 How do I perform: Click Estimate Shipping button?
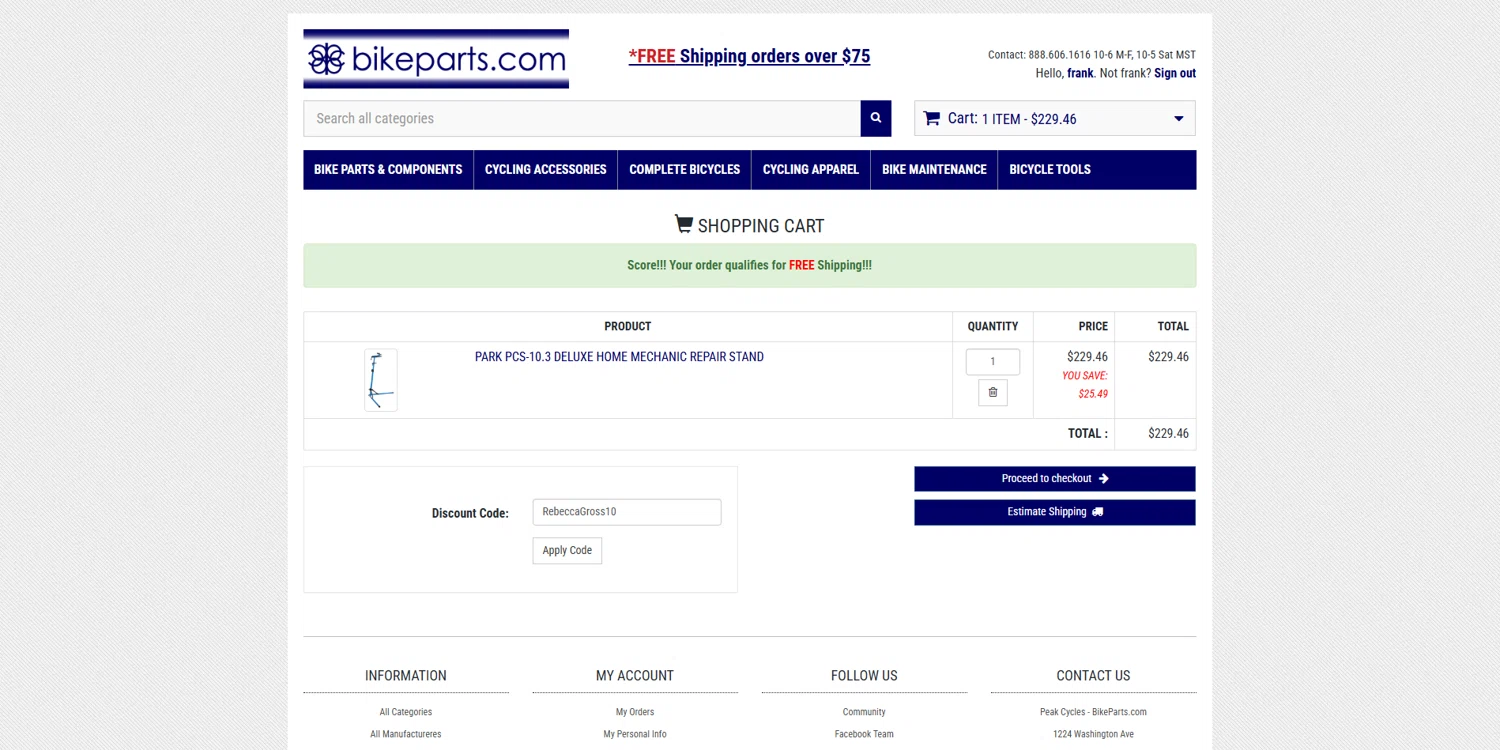[x=1055, y=512]
